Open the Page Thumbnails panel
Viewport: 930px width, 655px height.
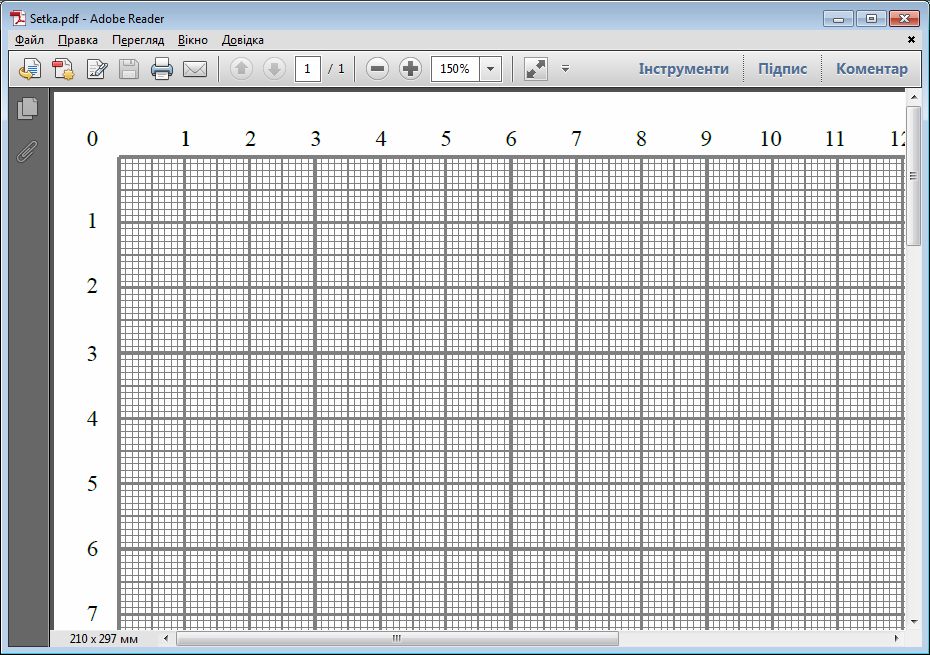(28, 107)
